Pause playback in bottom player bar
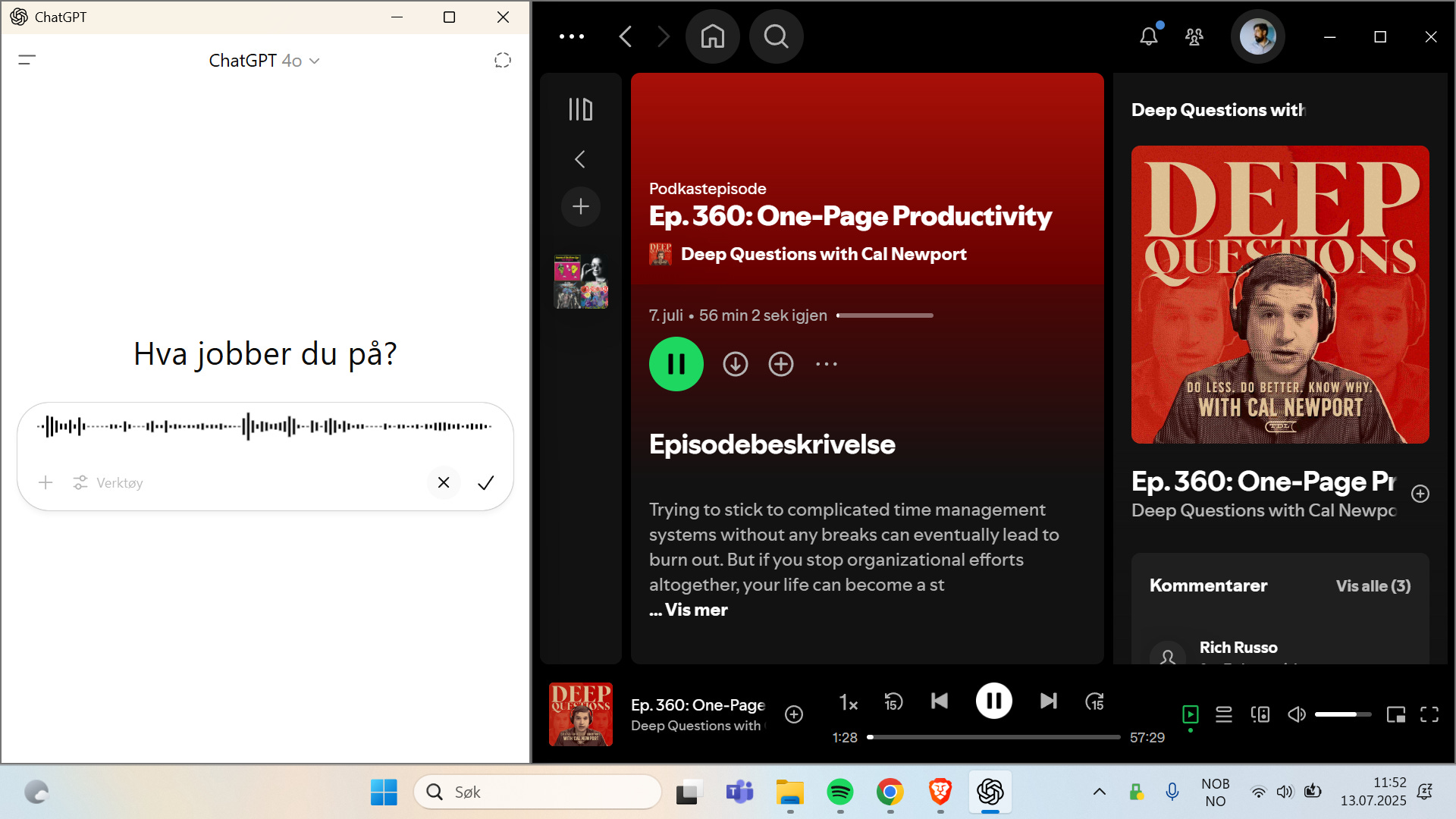 click(x=993, y=701)
